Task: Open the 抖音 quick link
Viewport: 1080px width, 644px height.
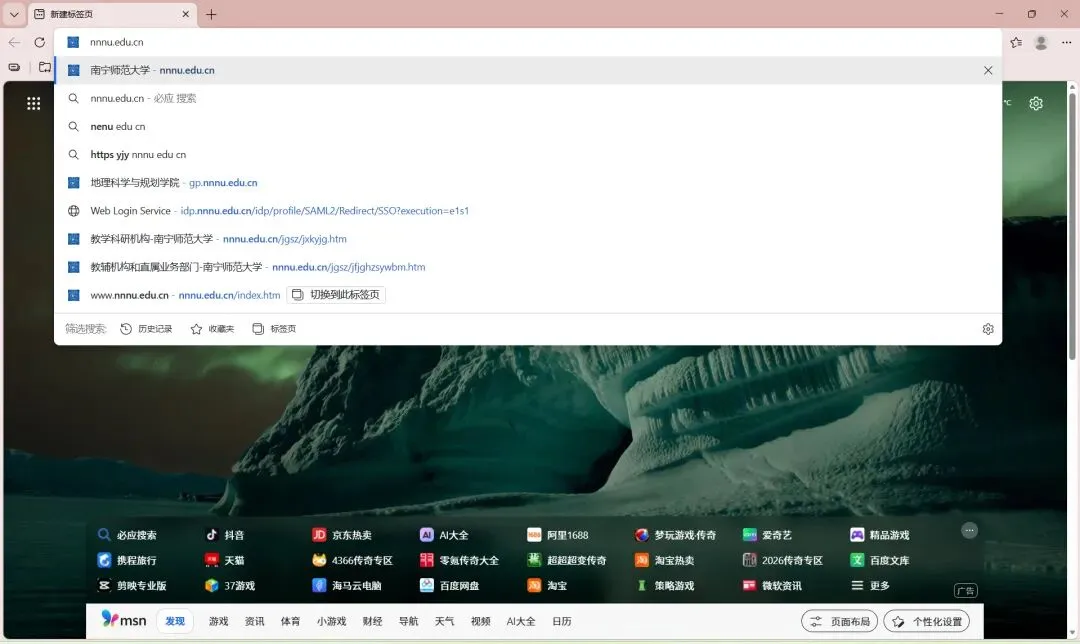Action: [225, 535]
